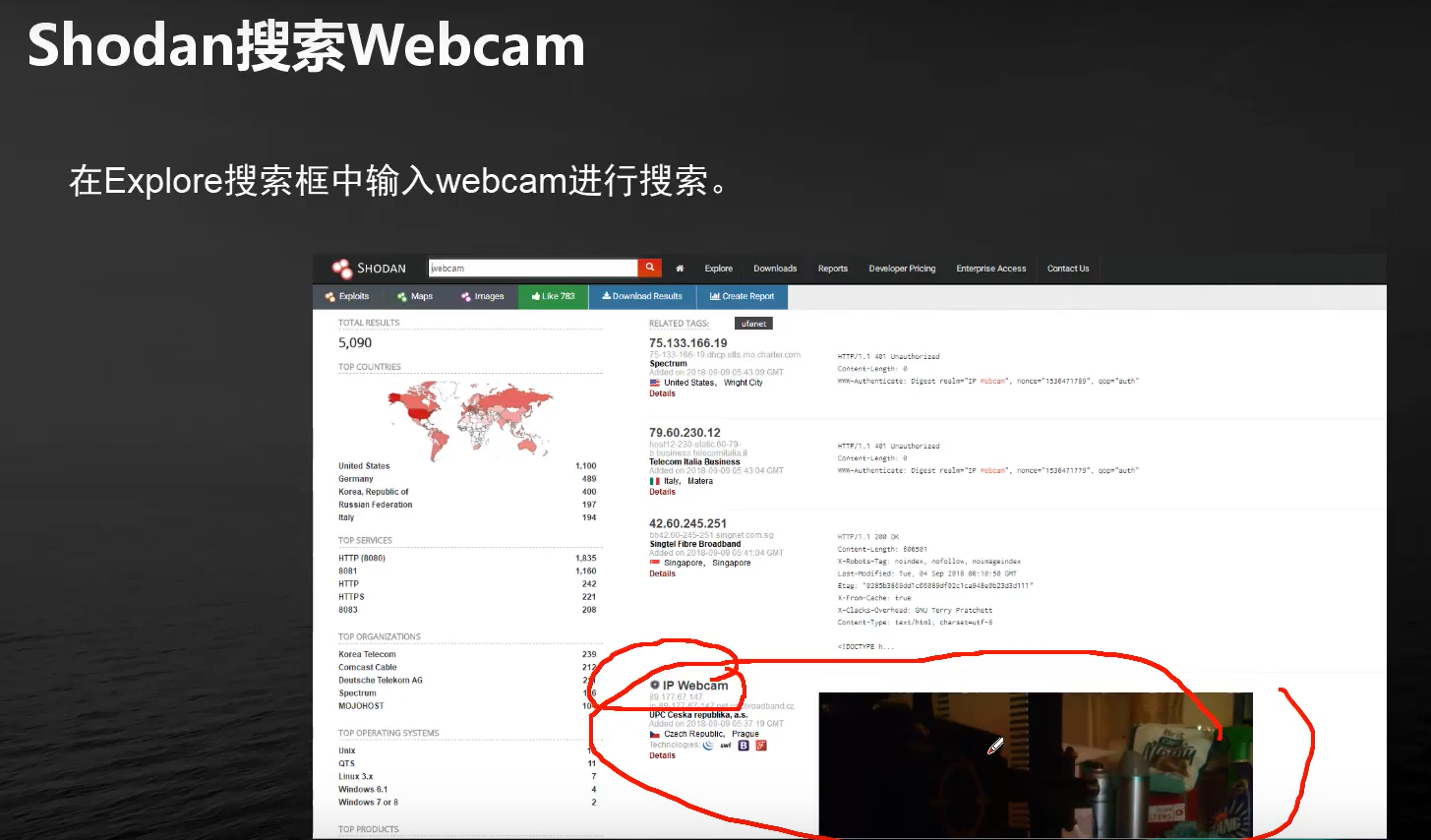Screen dimensions: 1431x840
Task: Click the Bootstrap B technology icon
Action: [744, 745]
